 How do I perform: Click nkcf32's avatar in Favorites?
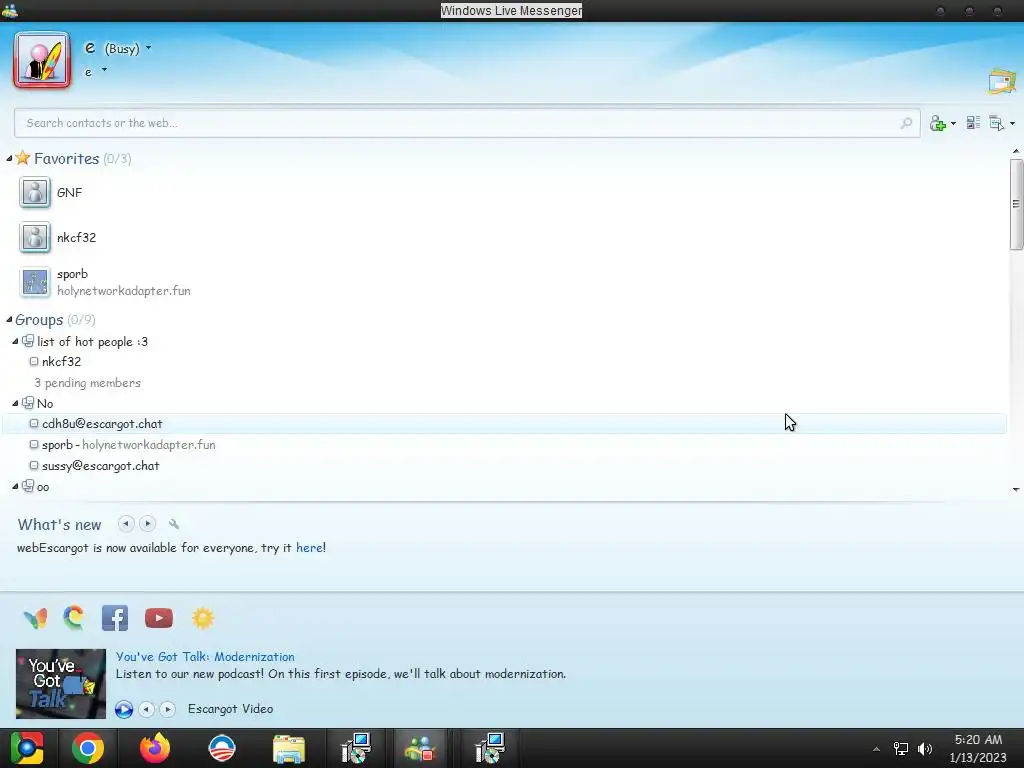click(x=35, y=238)
